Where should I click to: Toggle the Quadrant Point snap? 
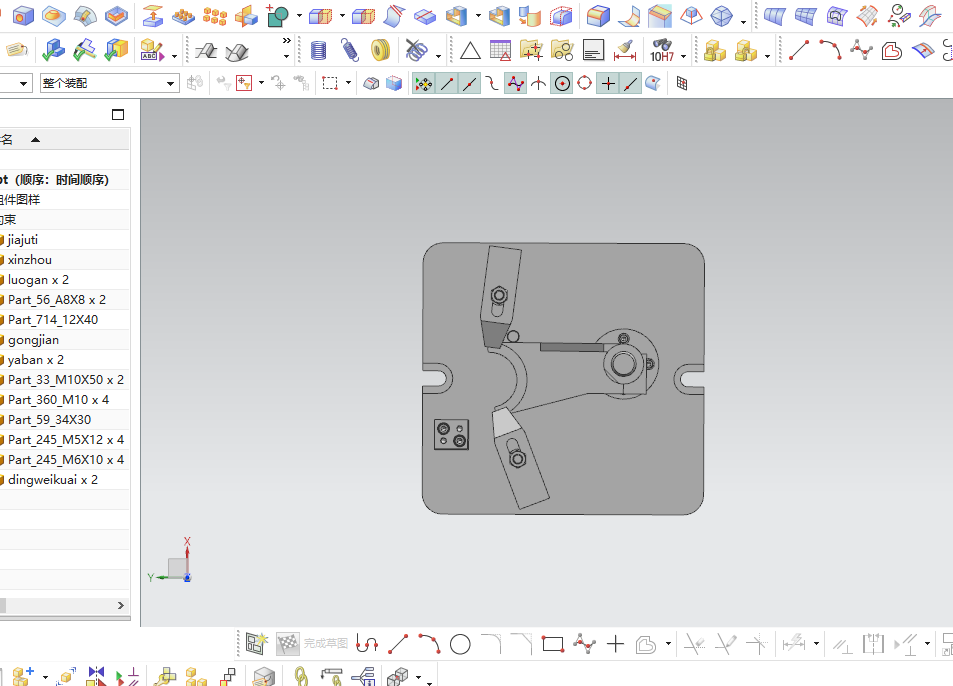[x=585, y=83]
